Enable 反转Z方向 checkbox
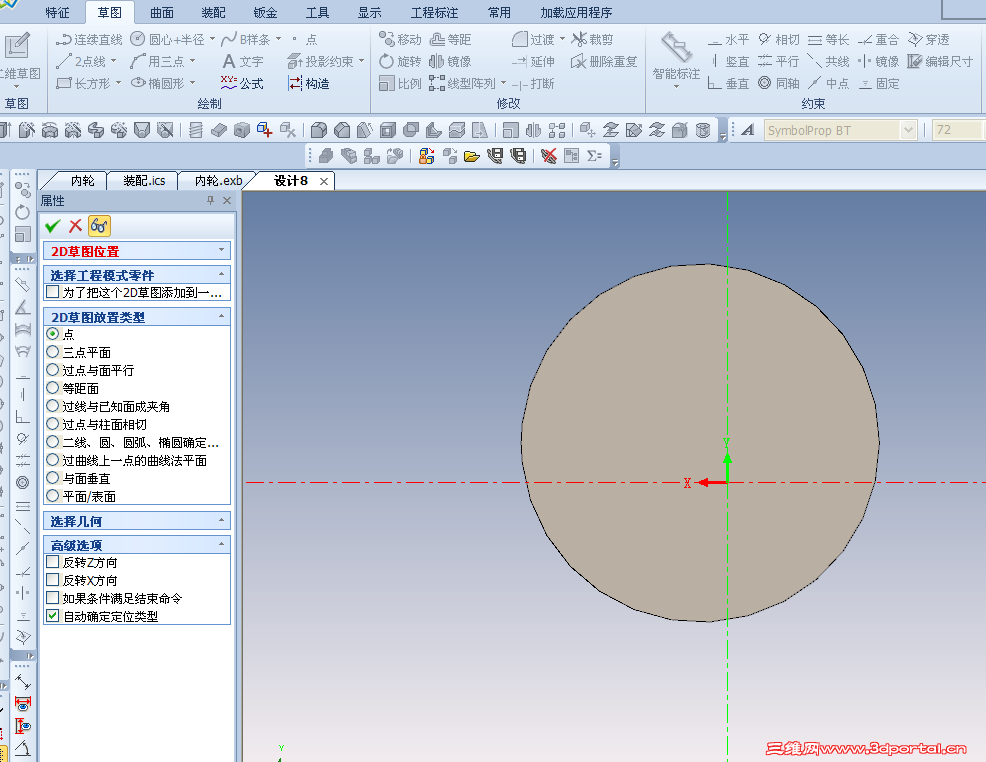The image size is (986, 762). coord(53,562)
